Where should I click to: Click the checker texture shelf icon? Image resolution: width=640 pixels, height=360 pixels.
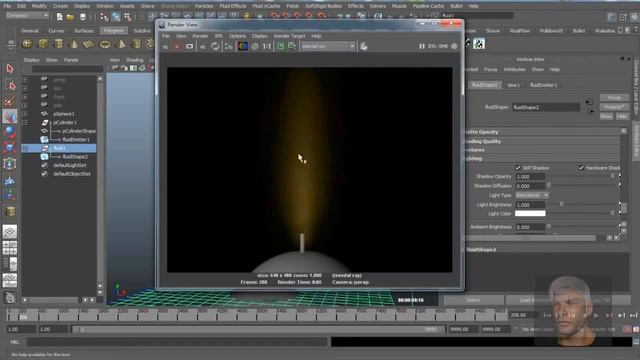479,44
